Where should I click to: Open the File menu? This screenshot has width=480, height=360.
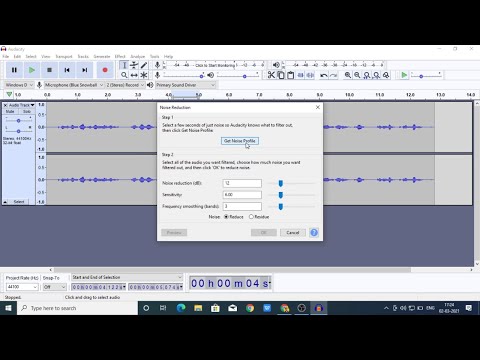point(6,56)
